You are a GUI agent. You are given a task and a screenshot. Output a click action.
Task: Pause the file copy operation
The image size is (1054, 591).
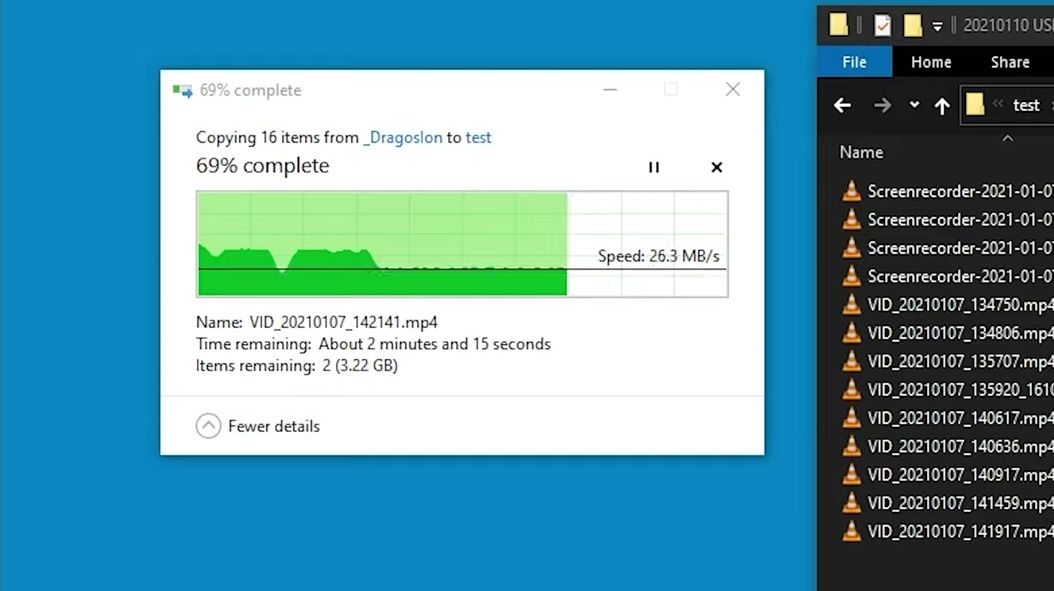coord(653,167)
